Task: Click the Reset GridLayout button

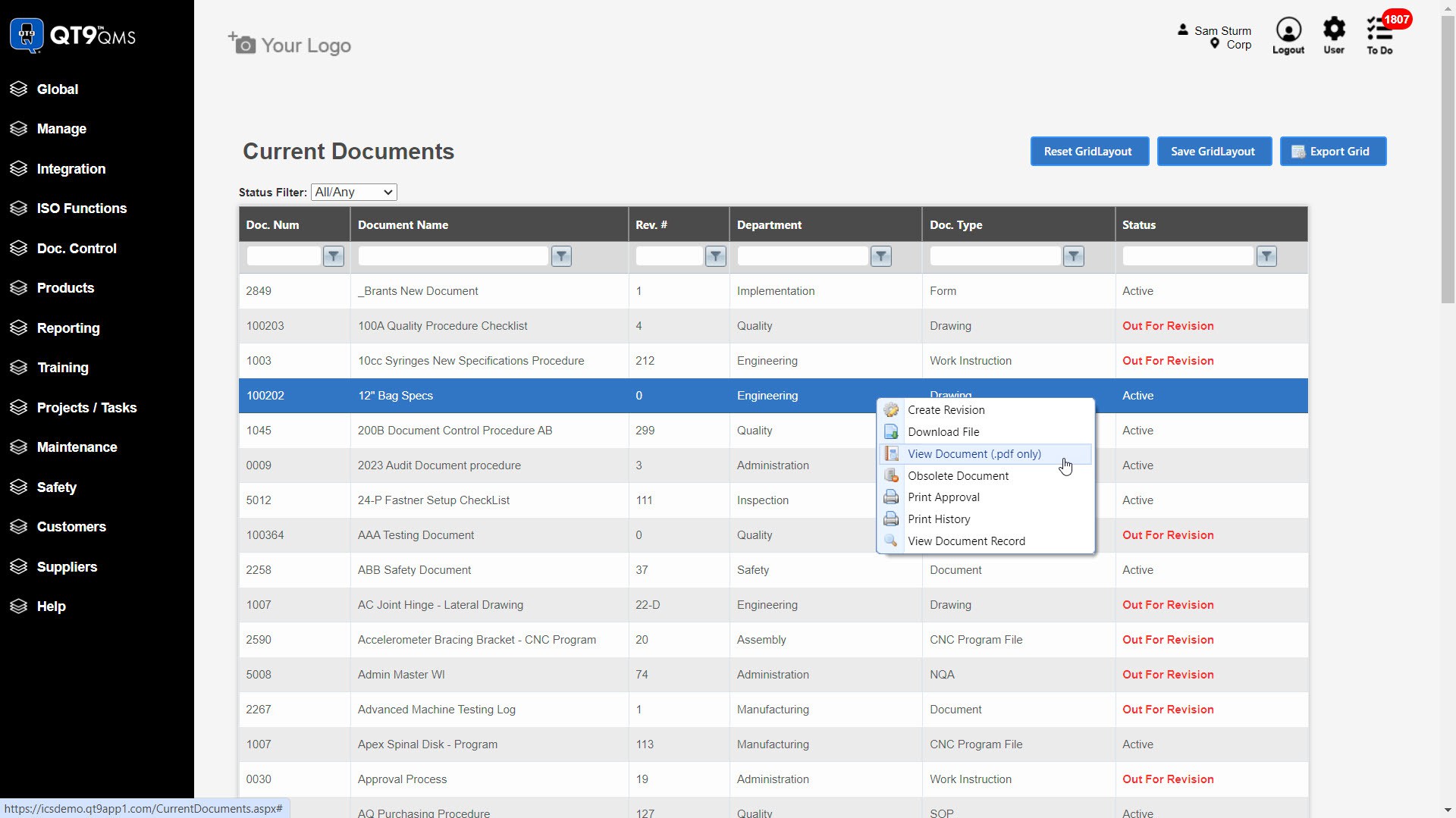Action: tap(1088, 152)
